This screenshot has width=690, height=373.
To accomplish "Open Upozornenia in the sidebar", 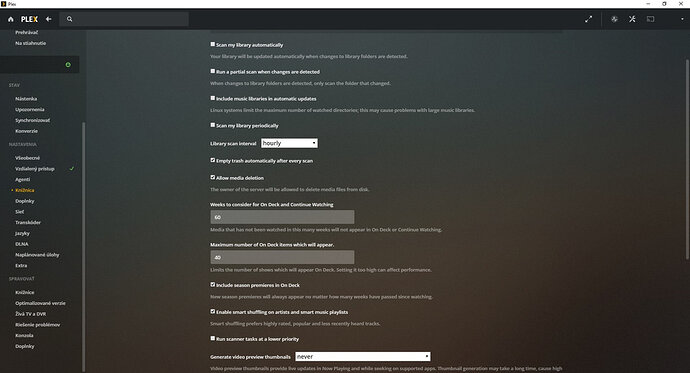I will [29, 110].
